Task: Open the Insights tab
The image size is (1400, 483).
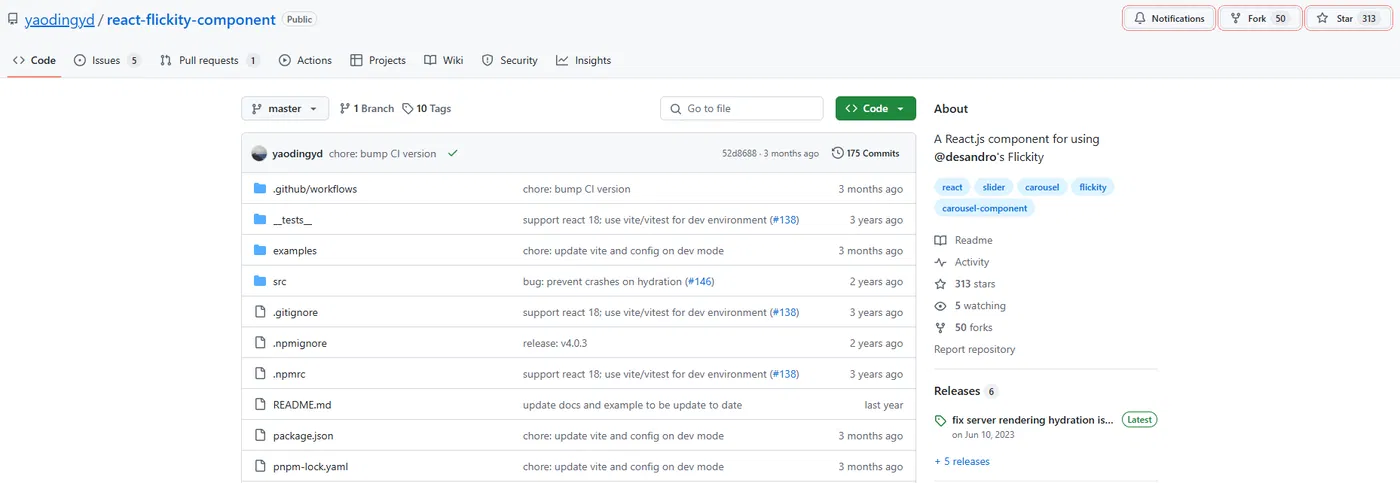Action: click(584, 60)
